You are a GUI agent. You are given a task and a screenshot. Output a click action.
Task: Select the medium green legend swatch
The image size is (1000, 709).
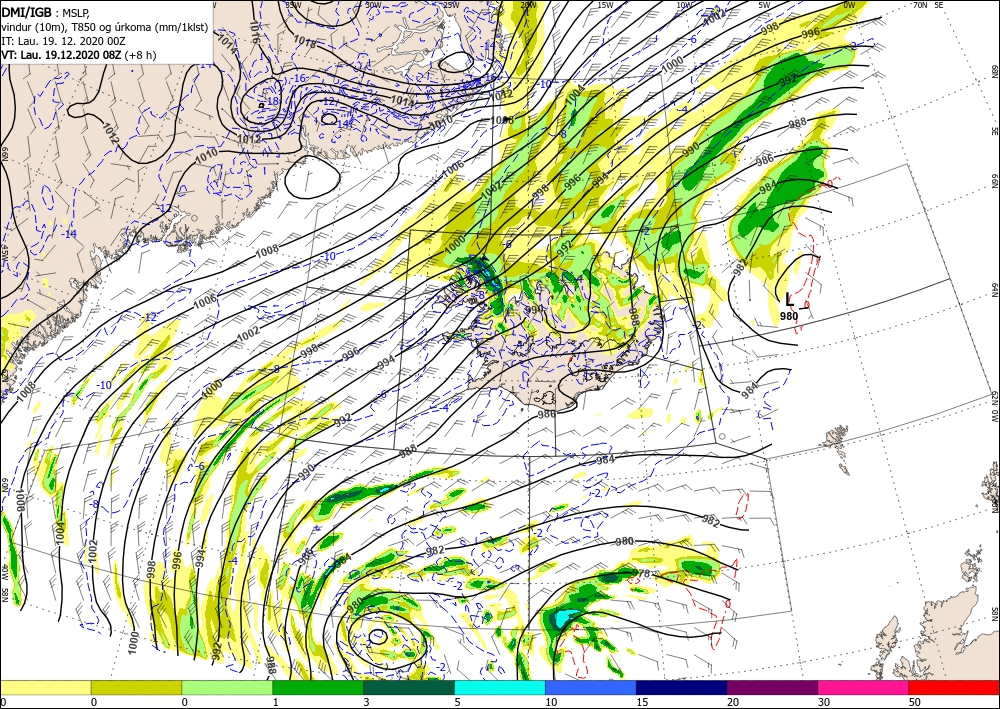pos(318,687)
